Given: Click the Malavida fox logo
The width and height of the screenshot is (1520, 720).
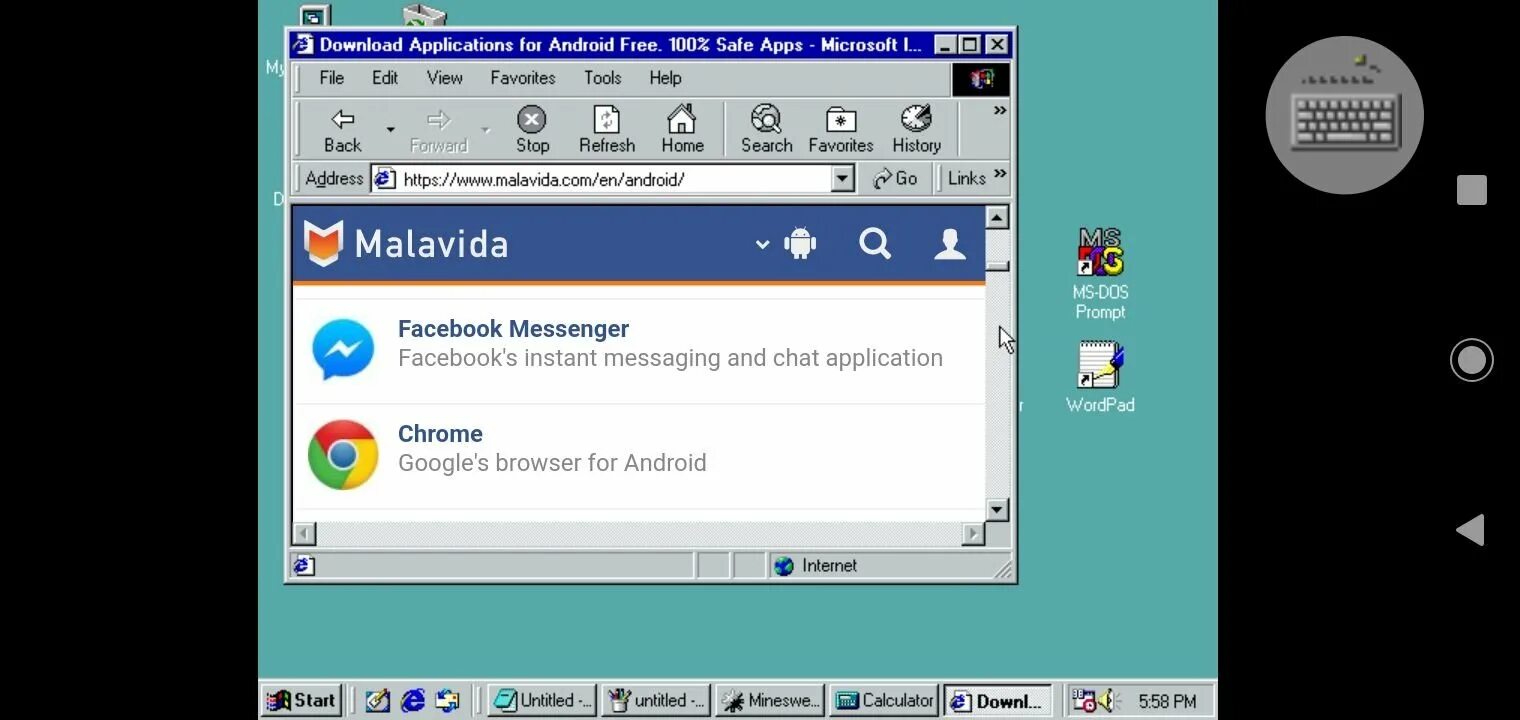Looking at the screenshot, I should coord(323,243).
